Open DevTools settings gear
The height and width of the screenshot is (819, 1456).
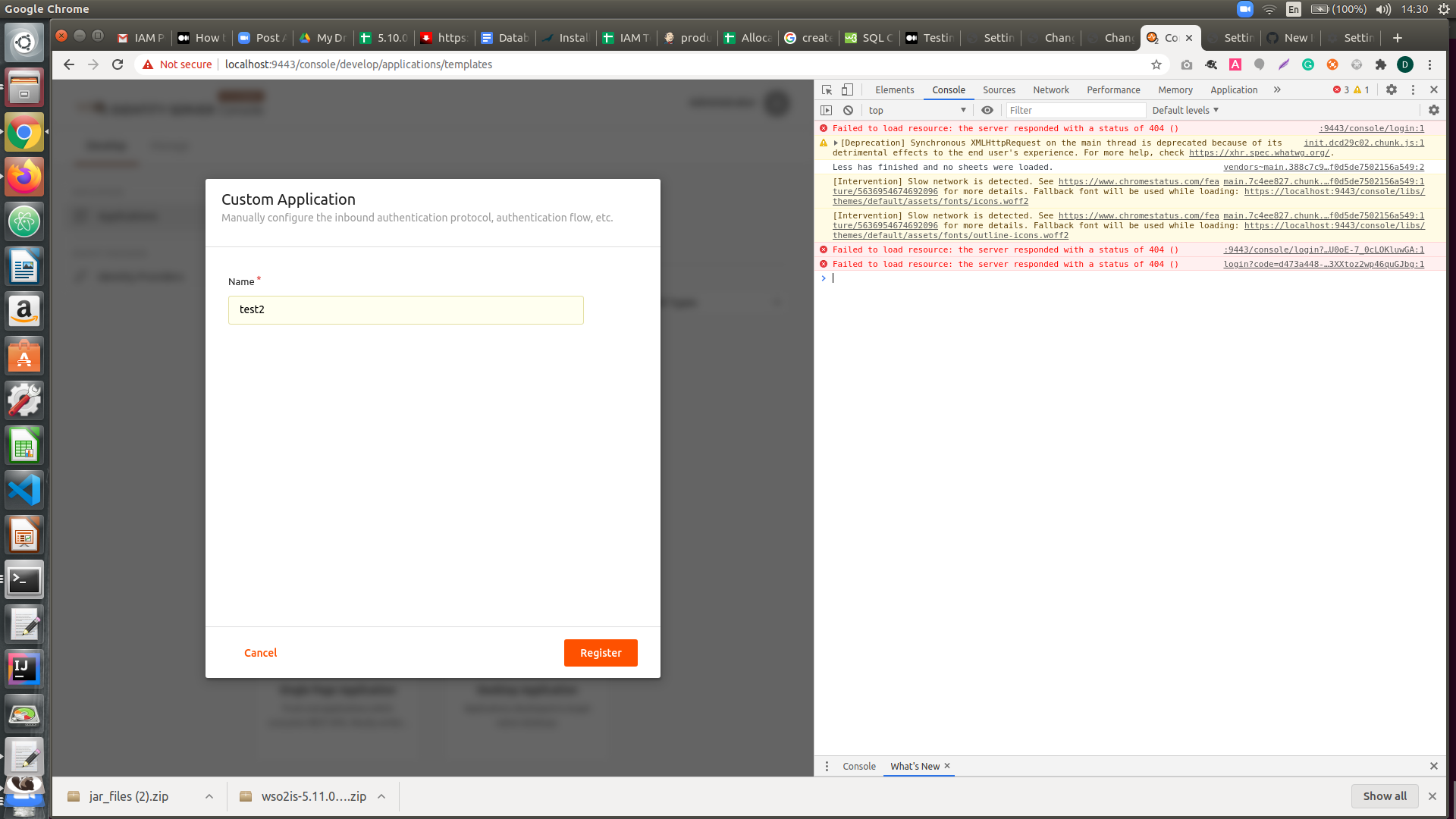point(1392,89)
